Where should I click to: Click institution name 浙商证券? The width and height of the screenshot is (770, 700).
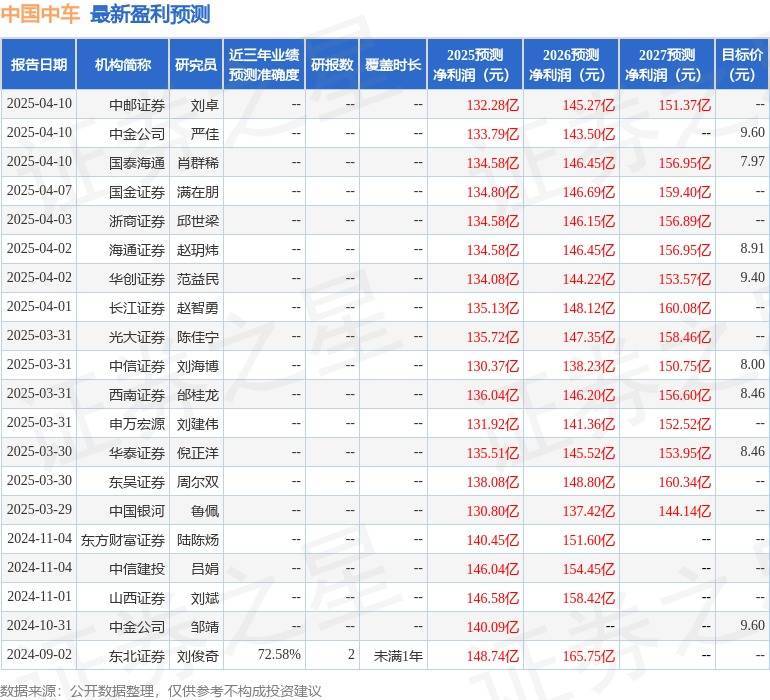pyautogui.click(x=137, y=221)
